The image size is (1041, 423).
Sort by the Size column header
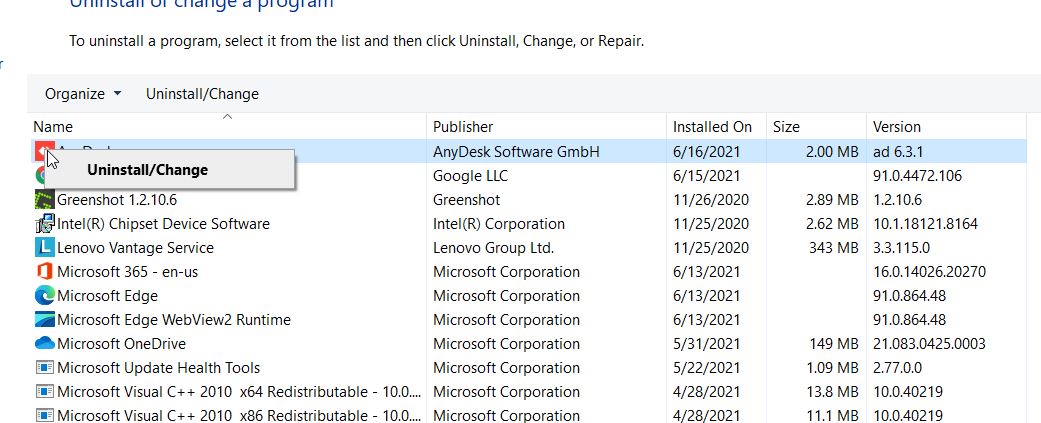[x=786, y=127]
